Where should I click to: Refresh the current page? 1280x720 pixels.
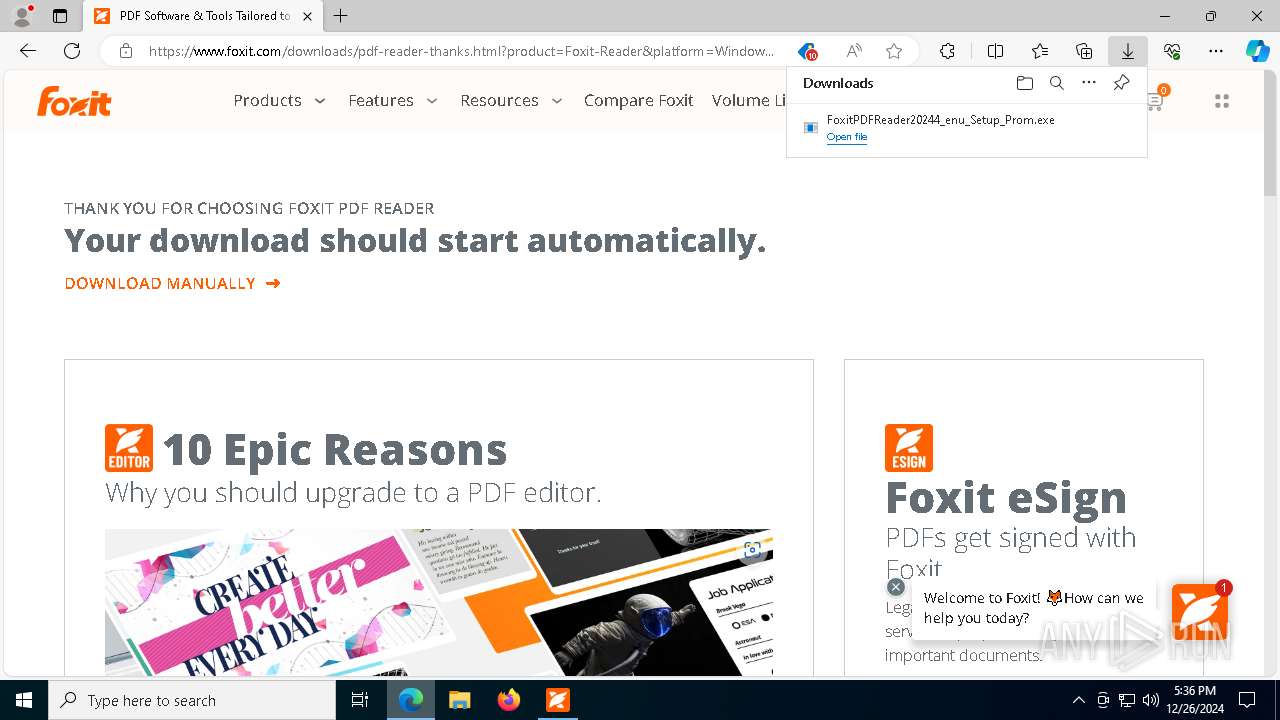(72, 51)
